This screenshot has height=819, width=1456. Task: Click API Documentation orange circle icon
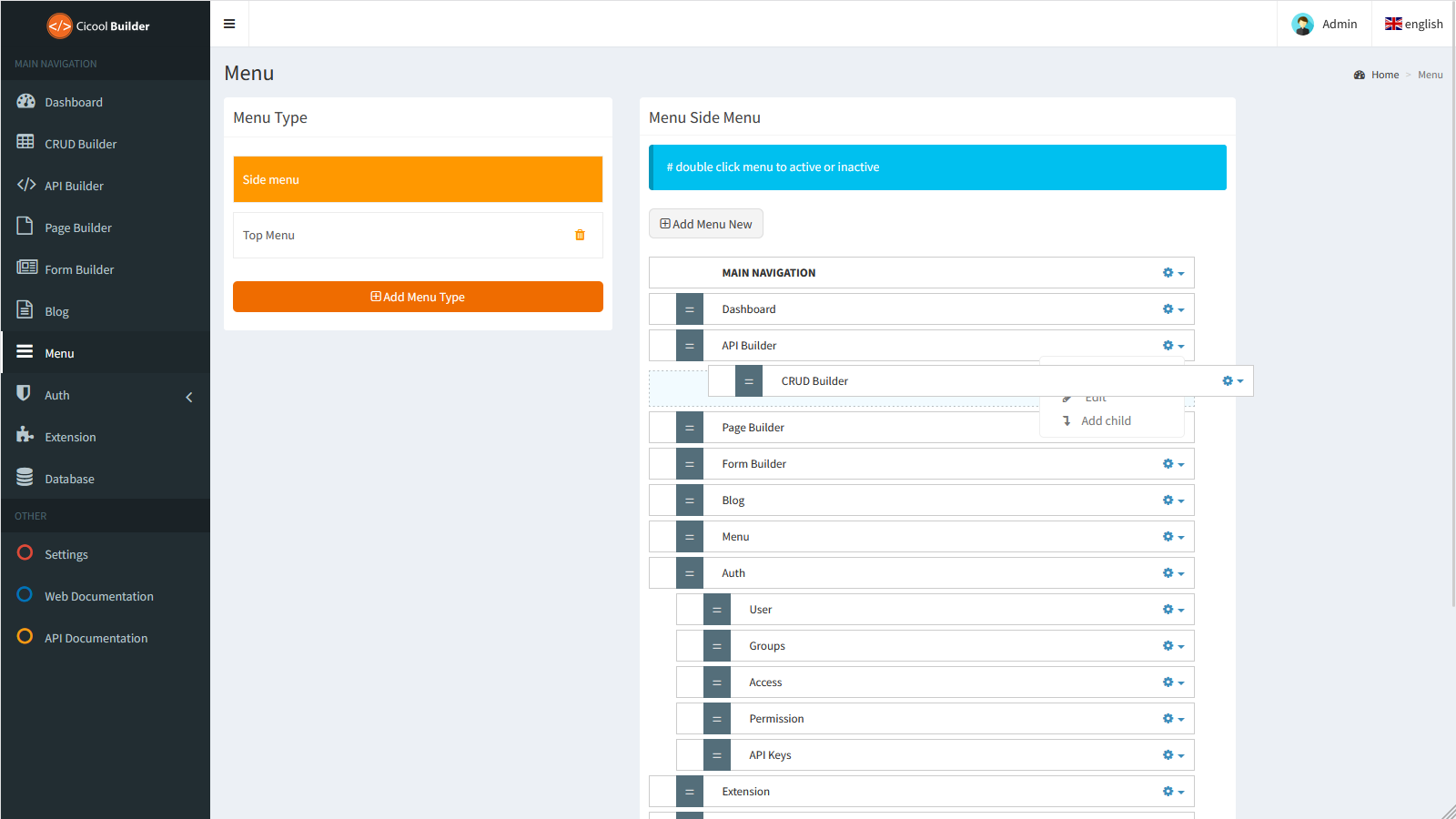point(25,636)
